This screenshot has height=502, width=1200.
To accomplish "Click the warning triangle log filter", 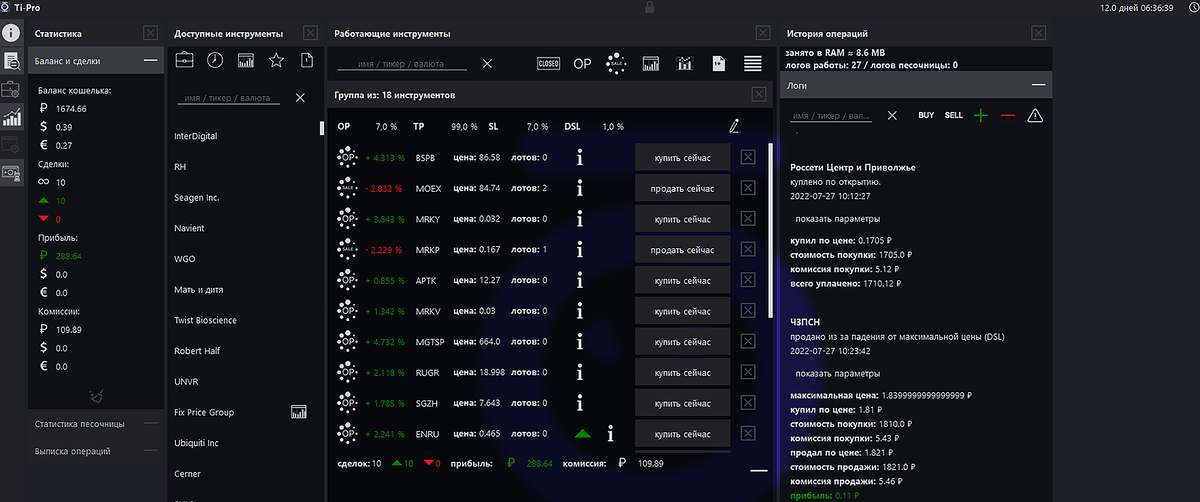I will [1035, 116].
